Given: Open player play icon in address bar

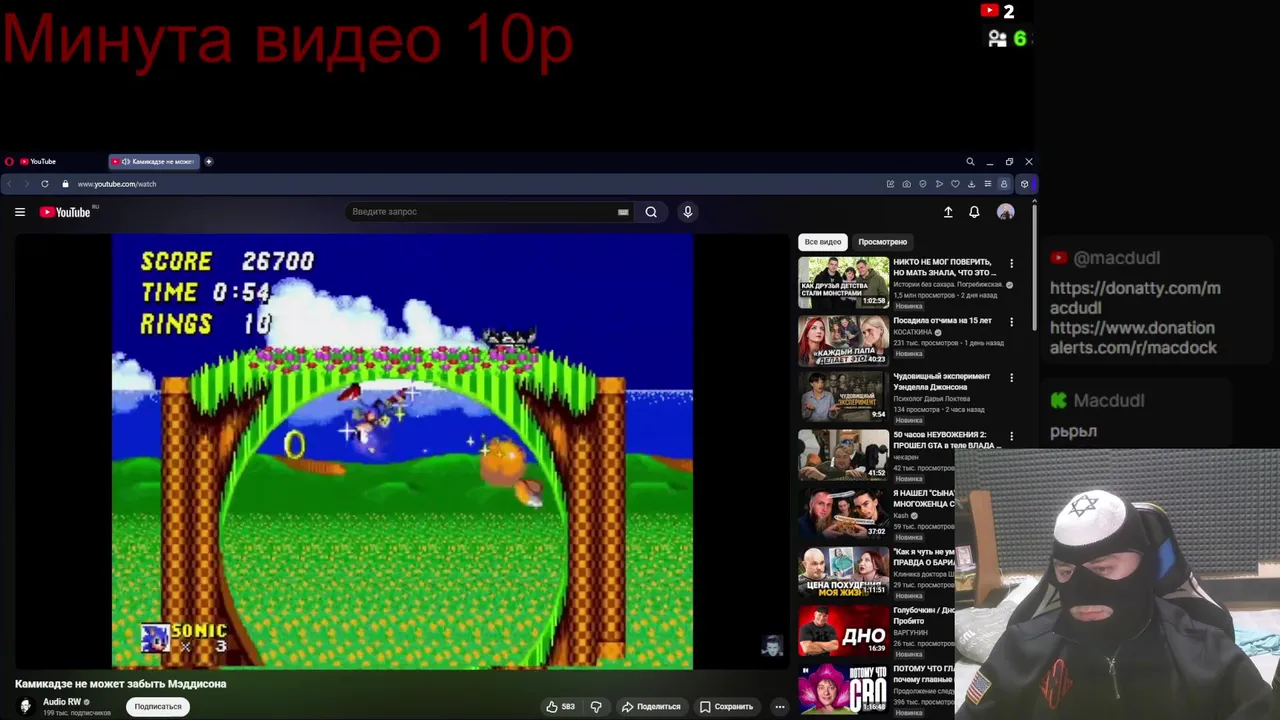Looking at the screenshot, I should point(939,184).
